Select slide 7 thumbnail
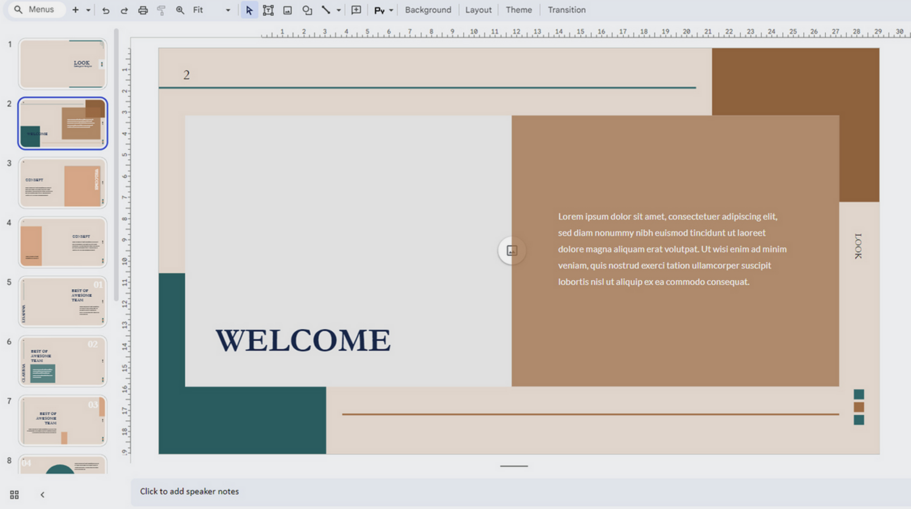Viewport: 911px width, 509px height. pyautogui.click(x=63, y=421)
